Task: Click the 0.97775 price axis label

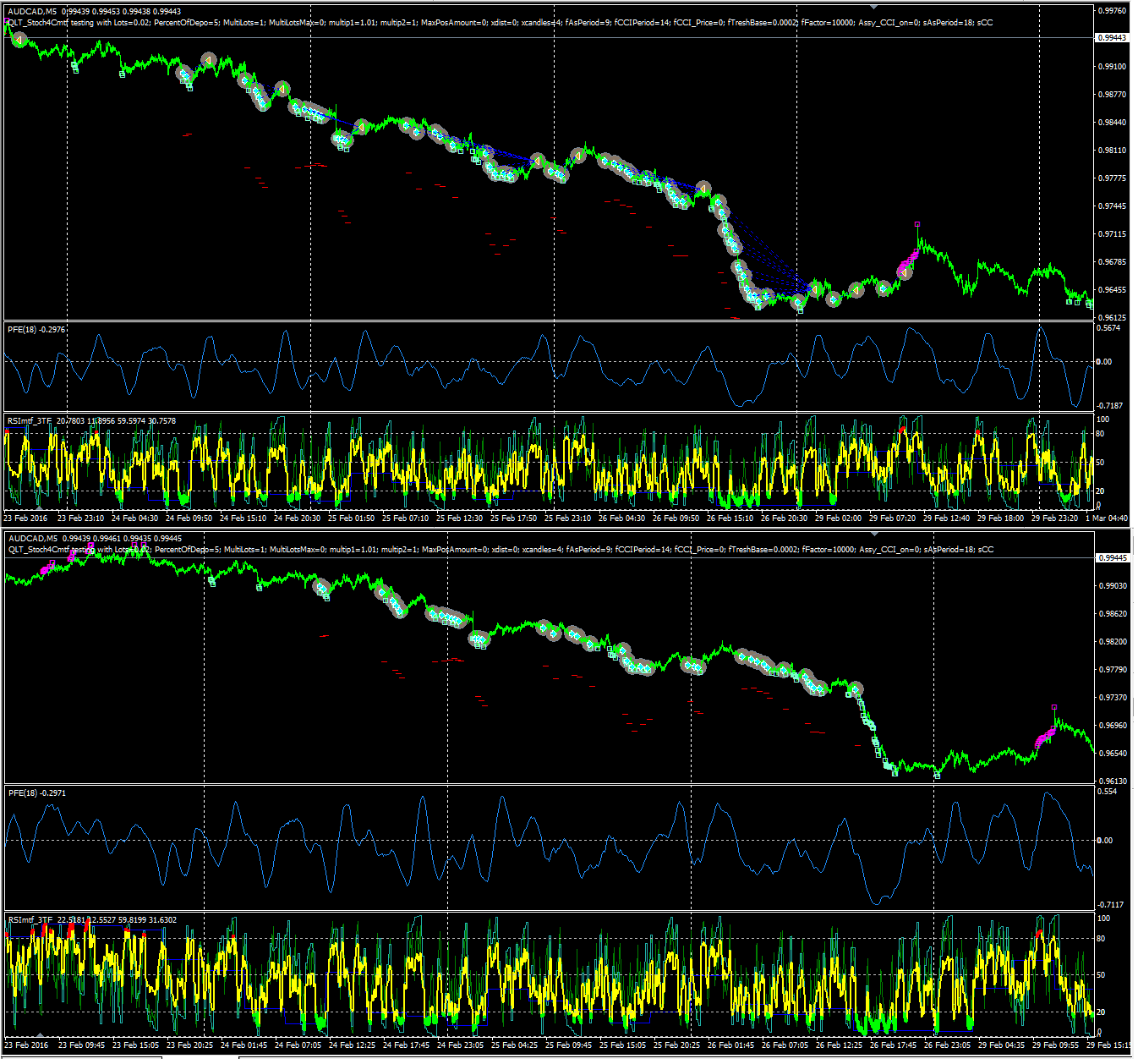Action: click(1112, 178)
